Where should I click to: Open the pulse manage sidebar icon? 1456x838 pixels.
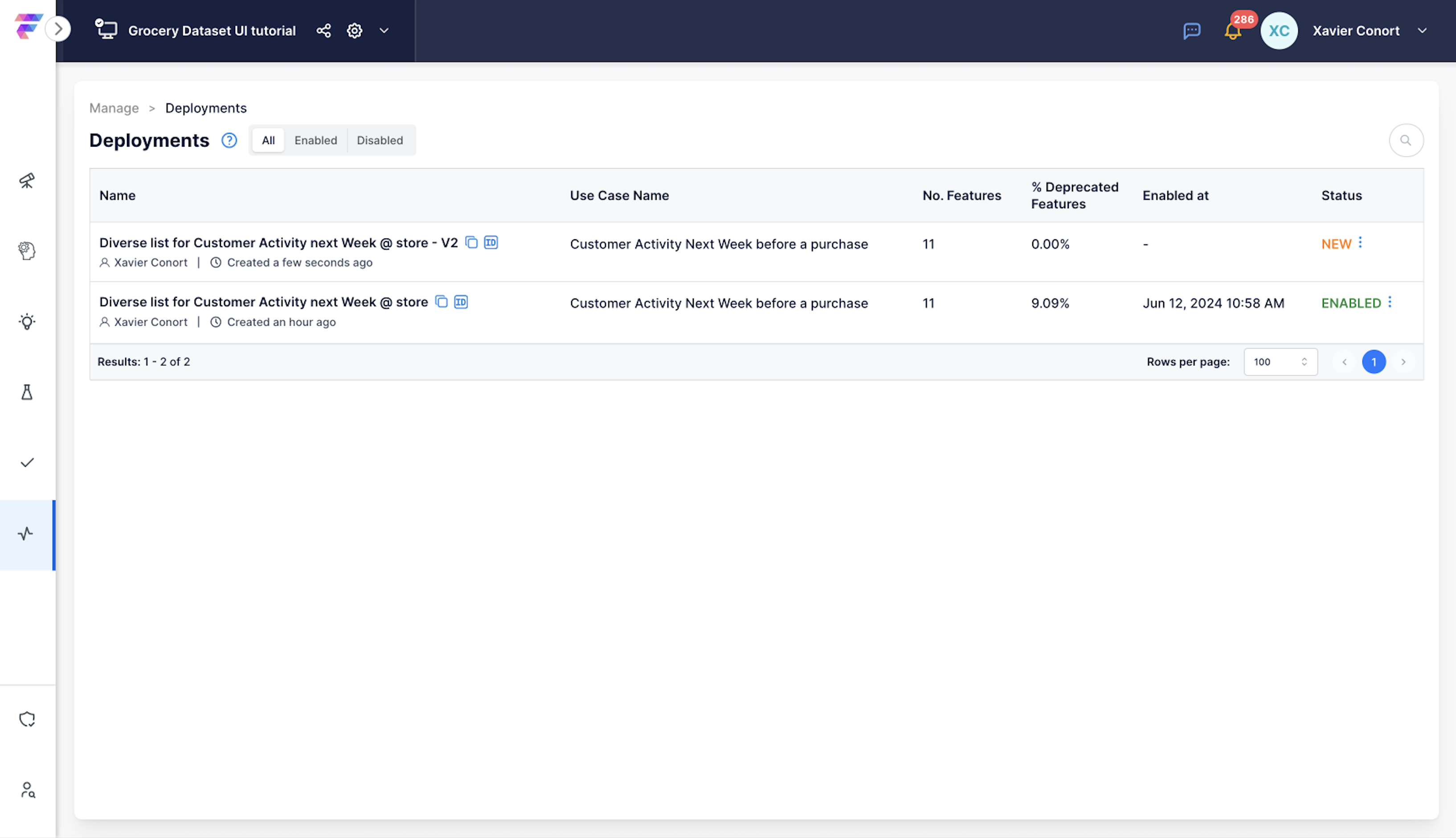[26, 534]
